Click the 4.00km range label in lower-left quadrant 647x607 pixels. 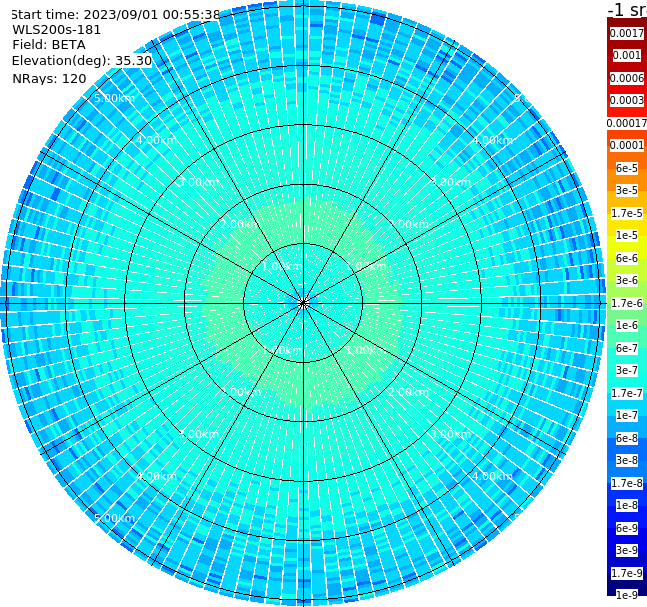156,476
